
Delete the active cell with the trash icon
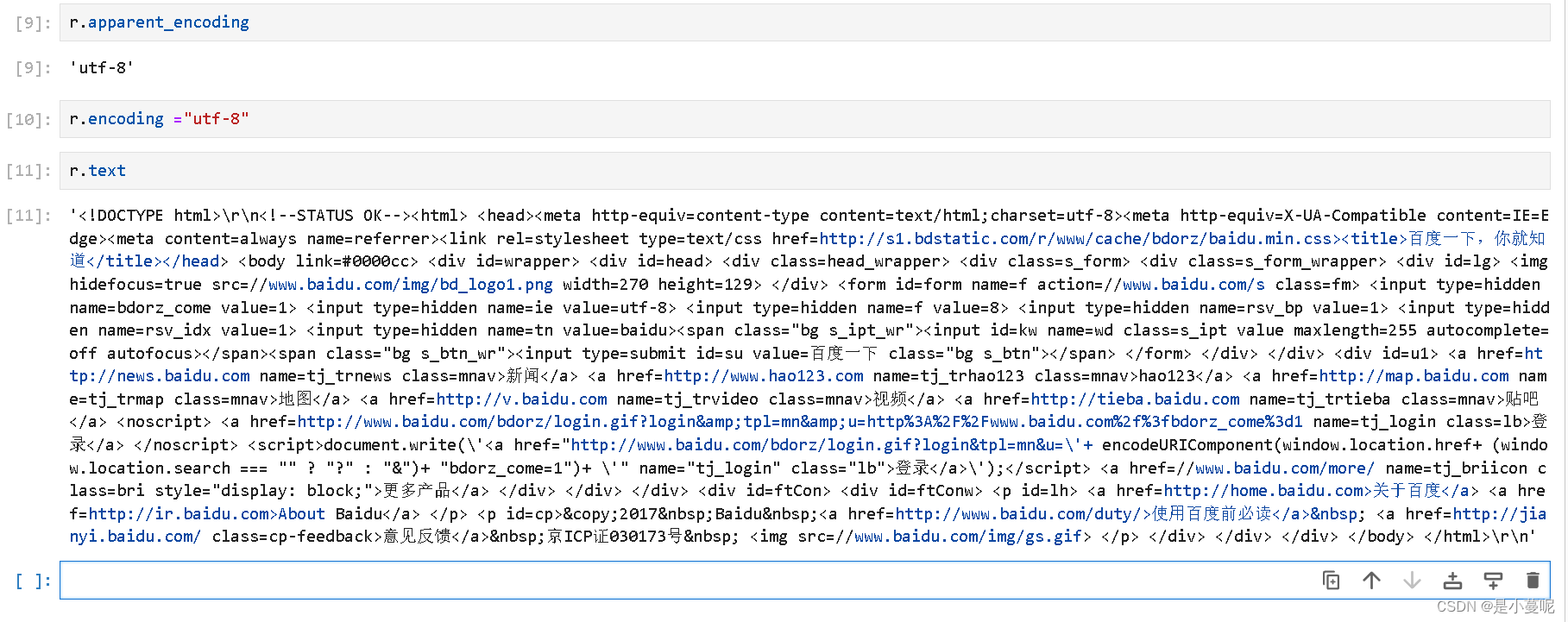1533,581
